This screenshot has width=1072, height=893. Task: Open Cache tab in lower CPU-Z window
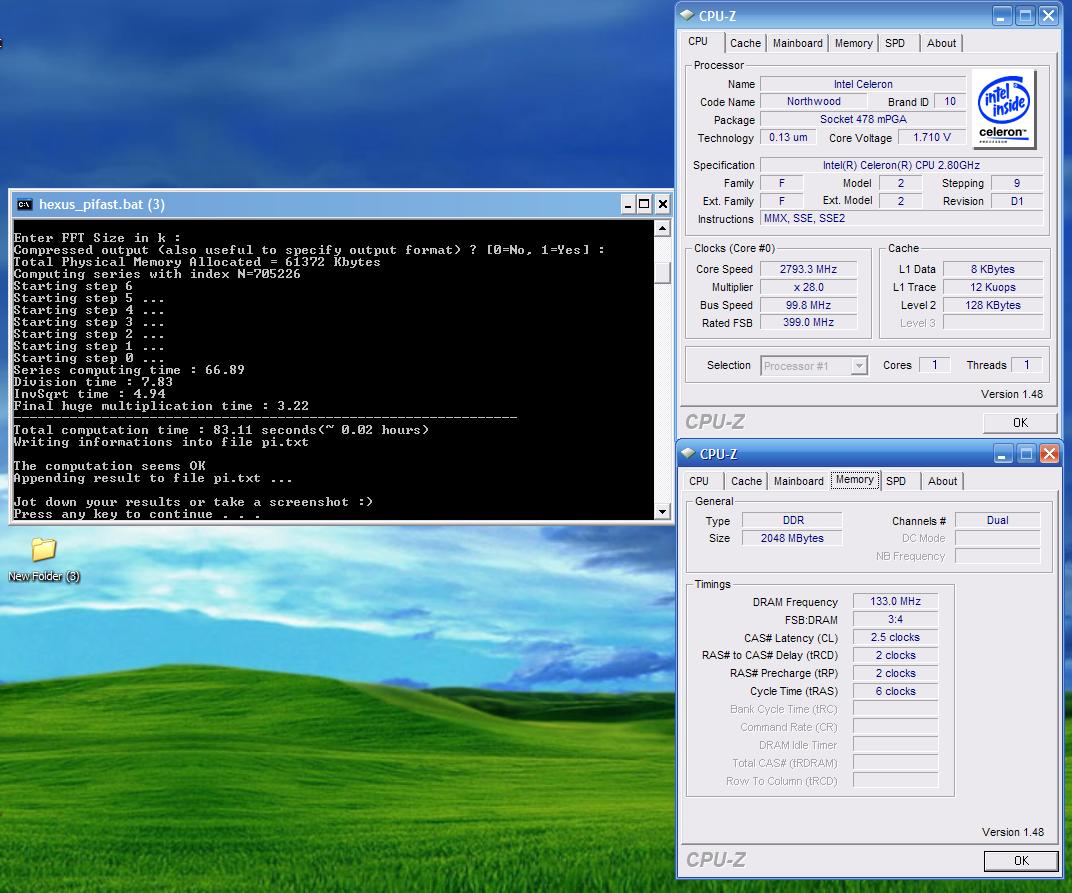click(746, 481)
